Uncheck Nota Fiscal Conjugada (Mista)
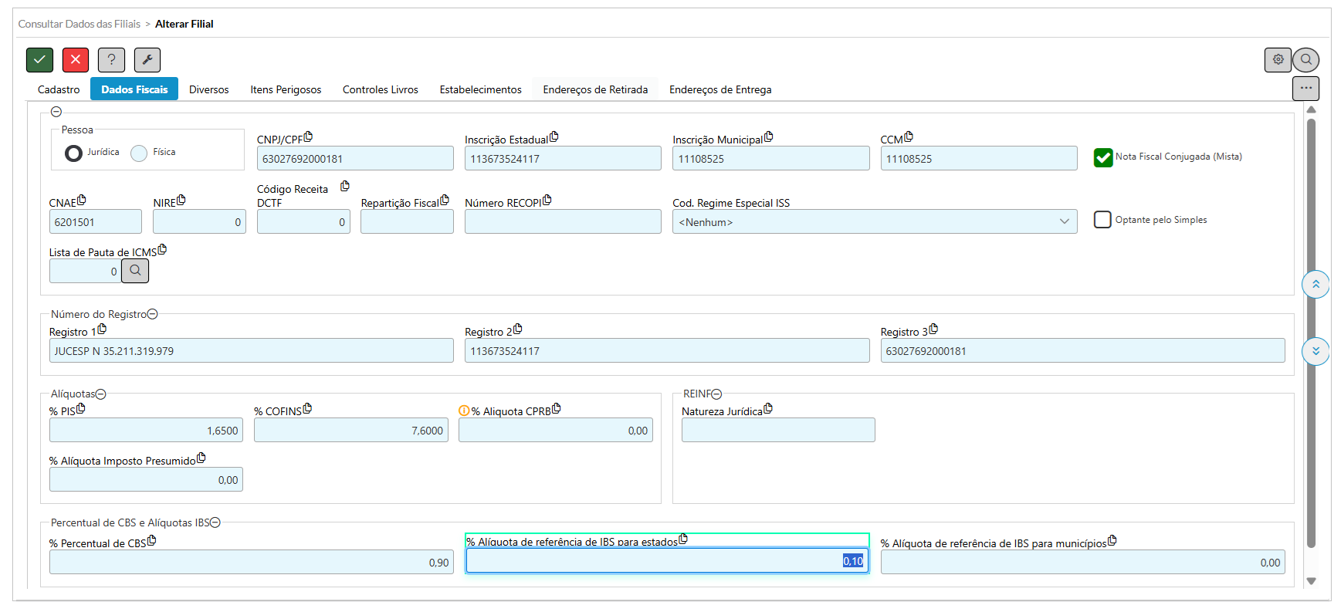The image size is (1338, 610). (x=1103, y=157)
